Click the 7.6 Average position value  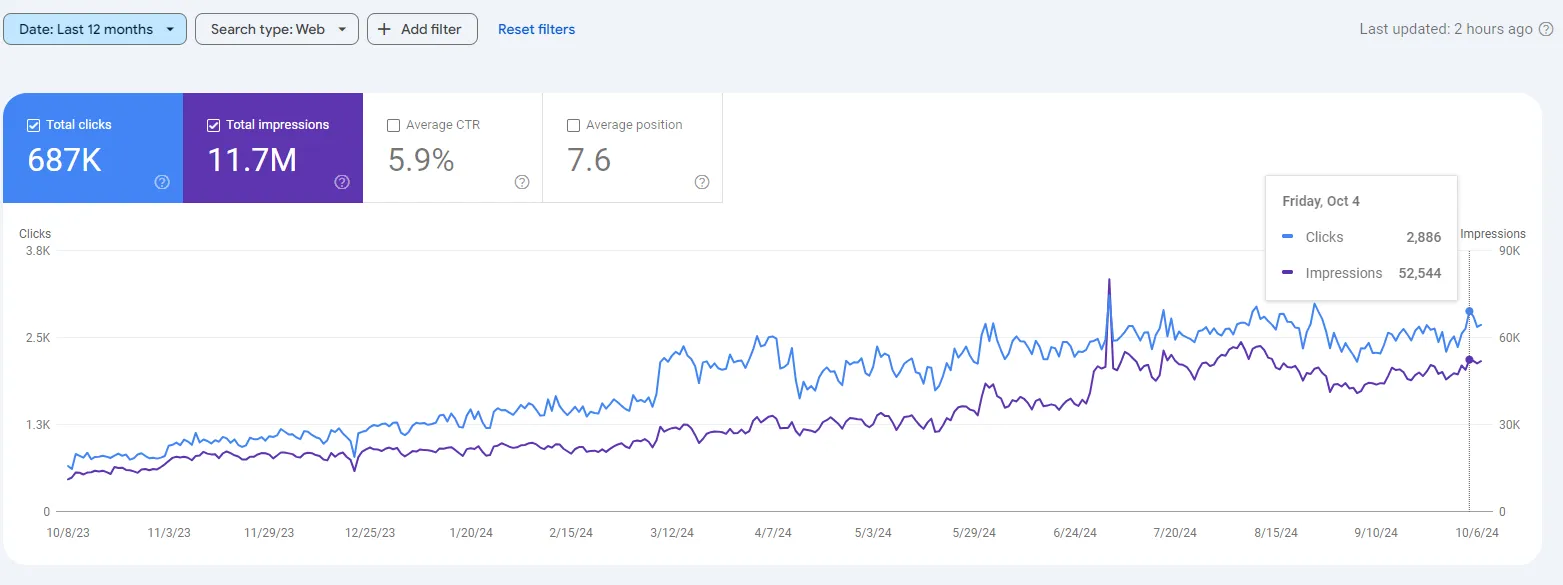(589, 160)
